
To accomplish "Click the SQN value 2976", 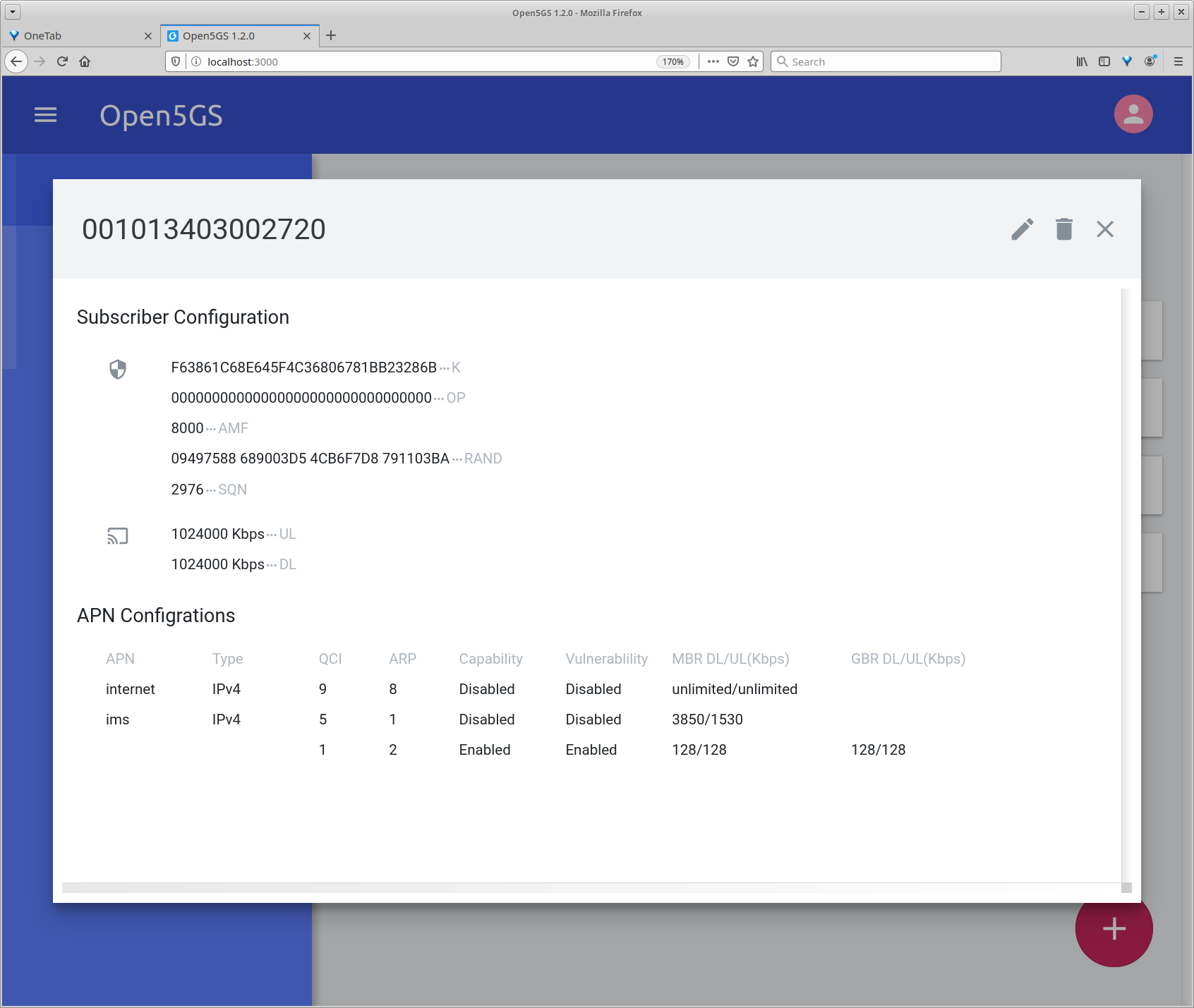I will [x=187, y=490].
